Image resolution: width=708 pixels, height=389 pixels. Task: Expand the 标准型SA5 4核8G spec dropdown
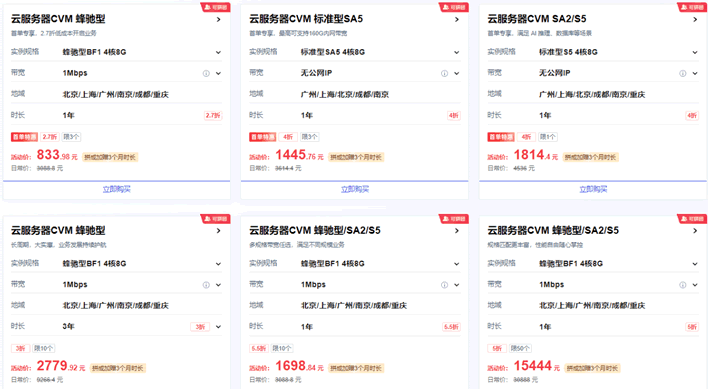457,52
